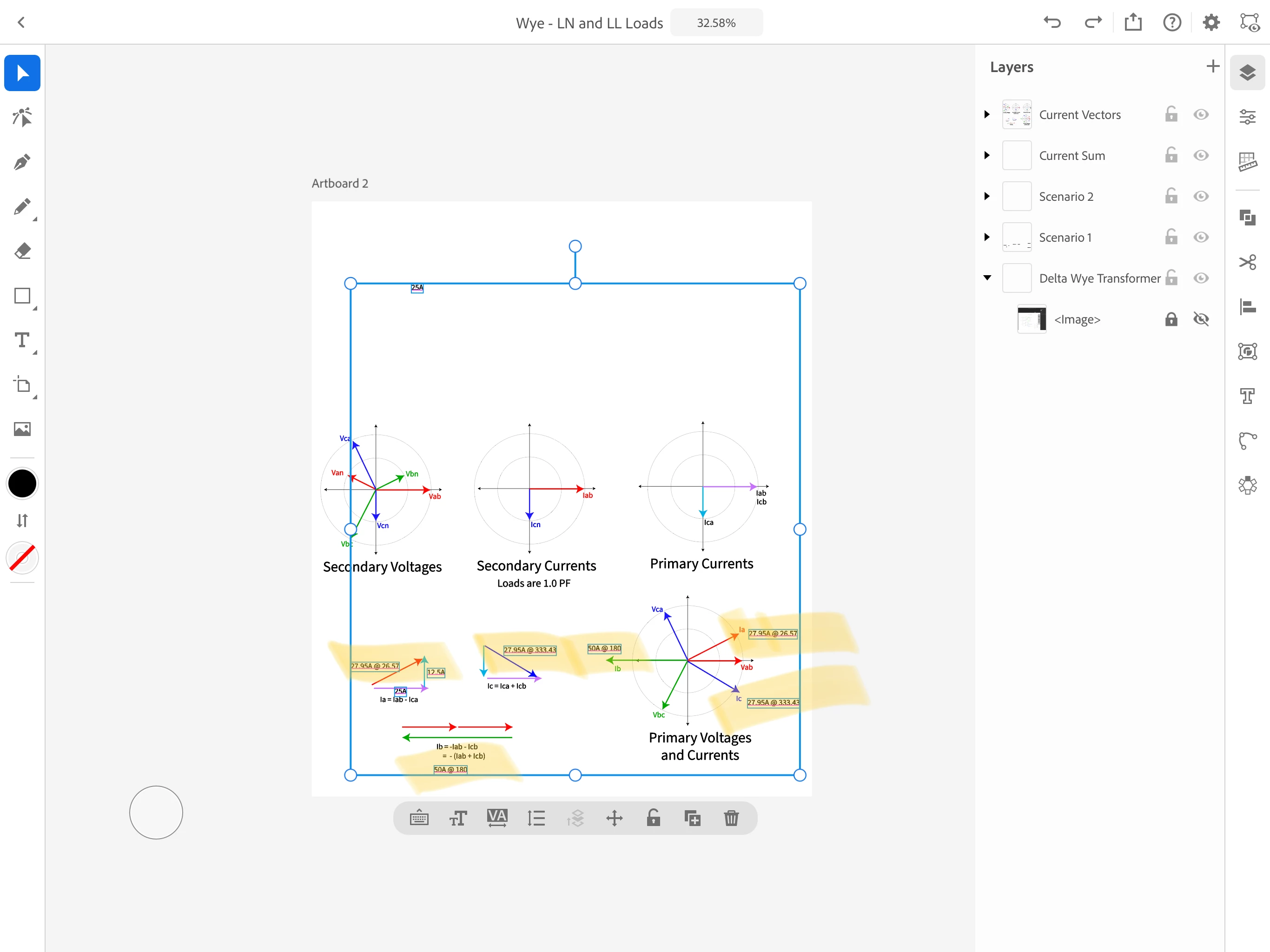Select the Eraser tool

click(22, 251)
